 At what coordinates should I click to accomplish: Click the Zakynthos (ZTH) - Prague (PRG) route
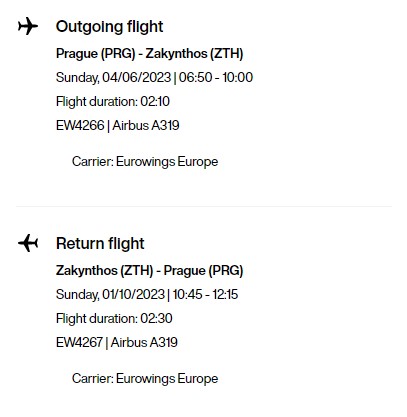pyautogui.click(x=150, y=270)
